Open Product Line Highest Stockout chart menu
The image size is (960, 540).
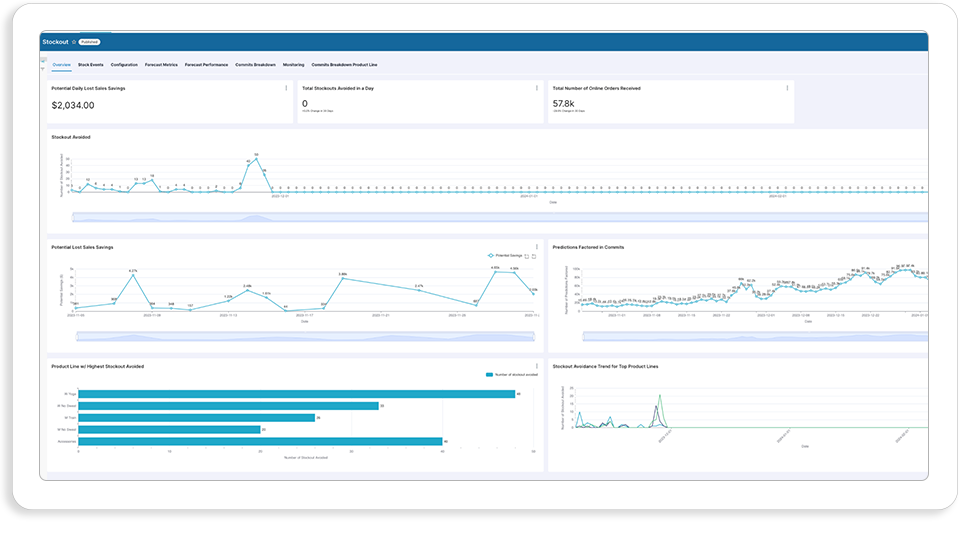point(537,366)
